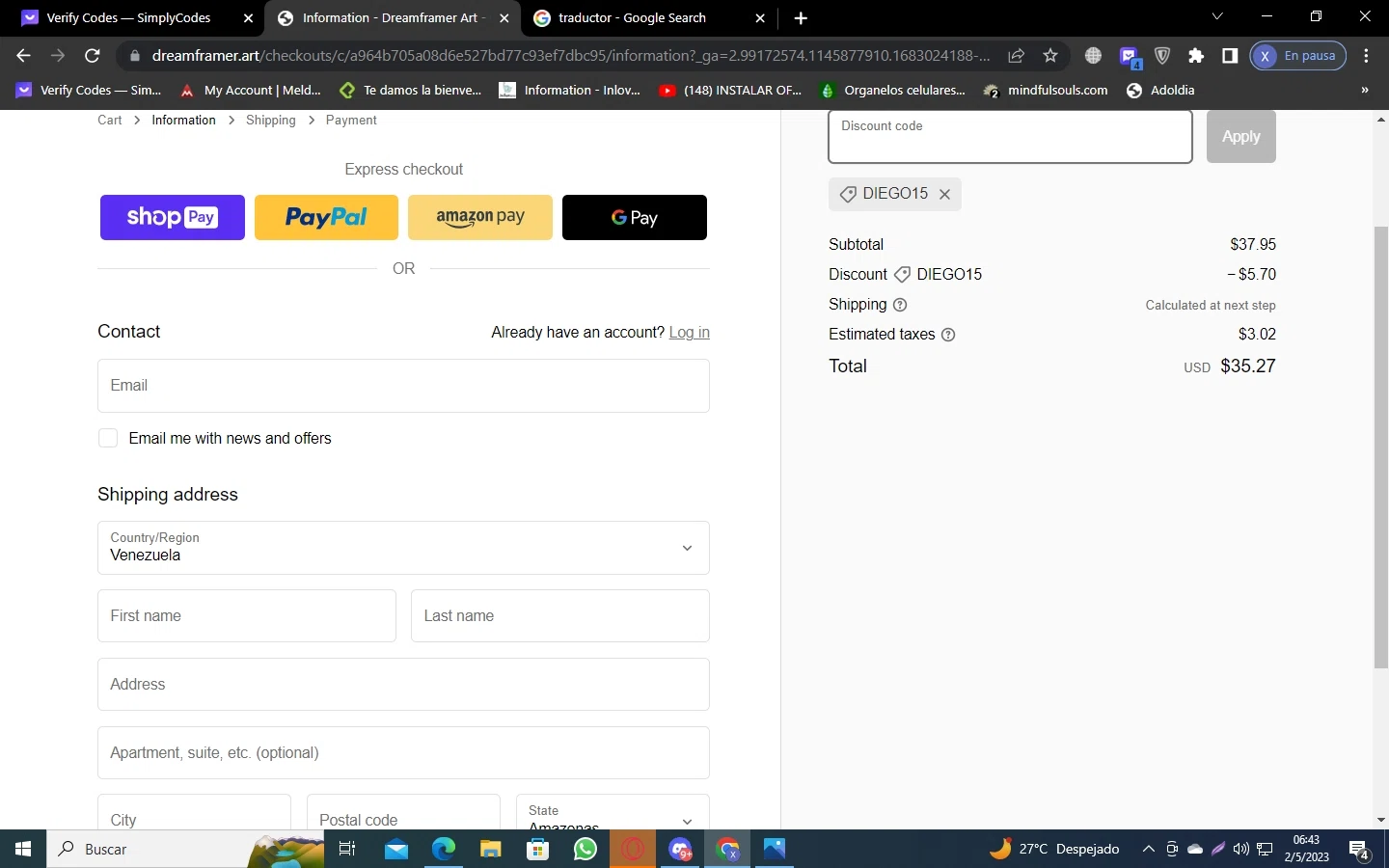Screen dimensions: 1389x868
Task: Open the Te damos la bienve... bookmark
Action: (x=411, y=90)
